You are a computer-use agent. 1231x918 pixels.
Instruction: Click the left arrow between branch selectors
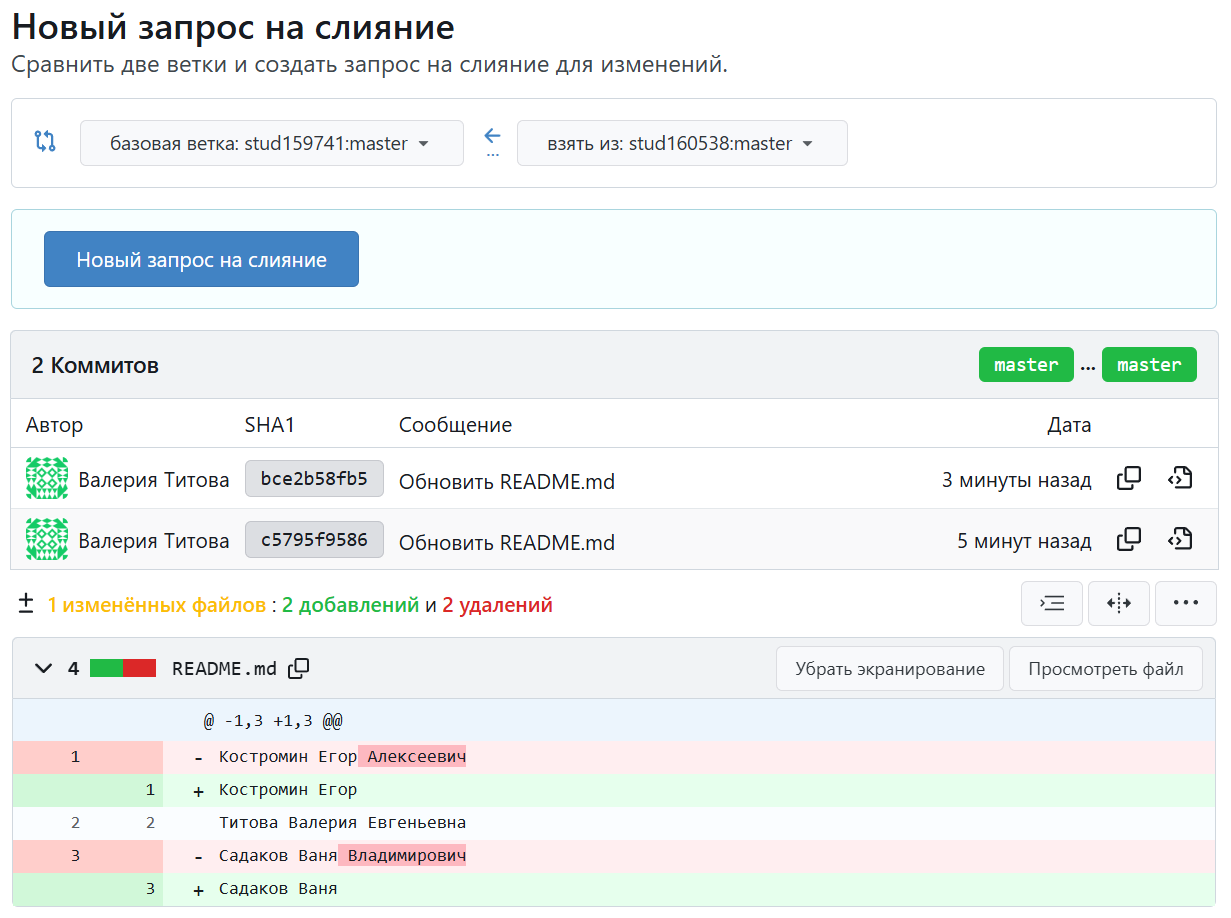[491, 136]
